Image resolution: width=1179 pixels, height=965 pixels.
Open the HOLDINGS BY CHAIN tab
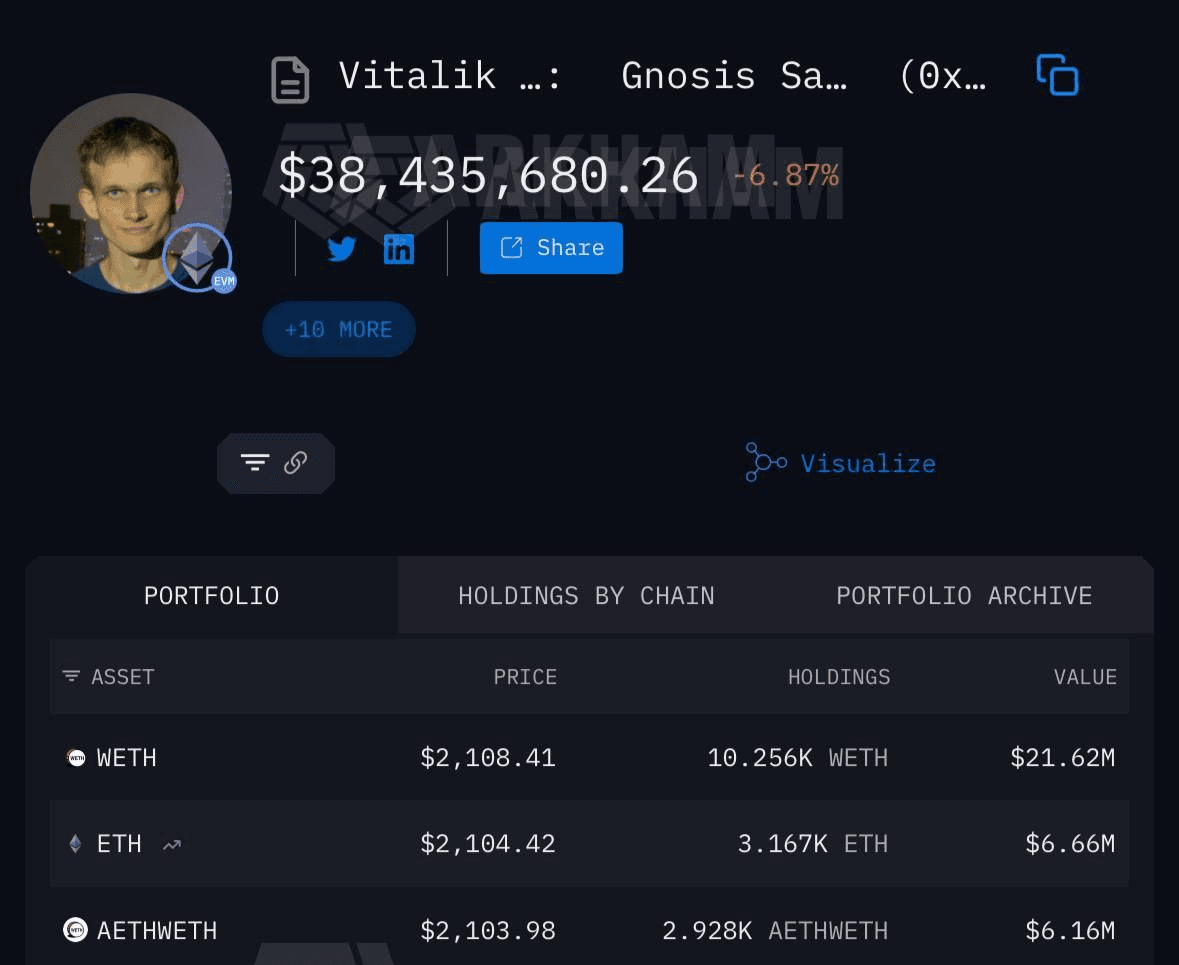pyautogui.click(x=586, y=596)
